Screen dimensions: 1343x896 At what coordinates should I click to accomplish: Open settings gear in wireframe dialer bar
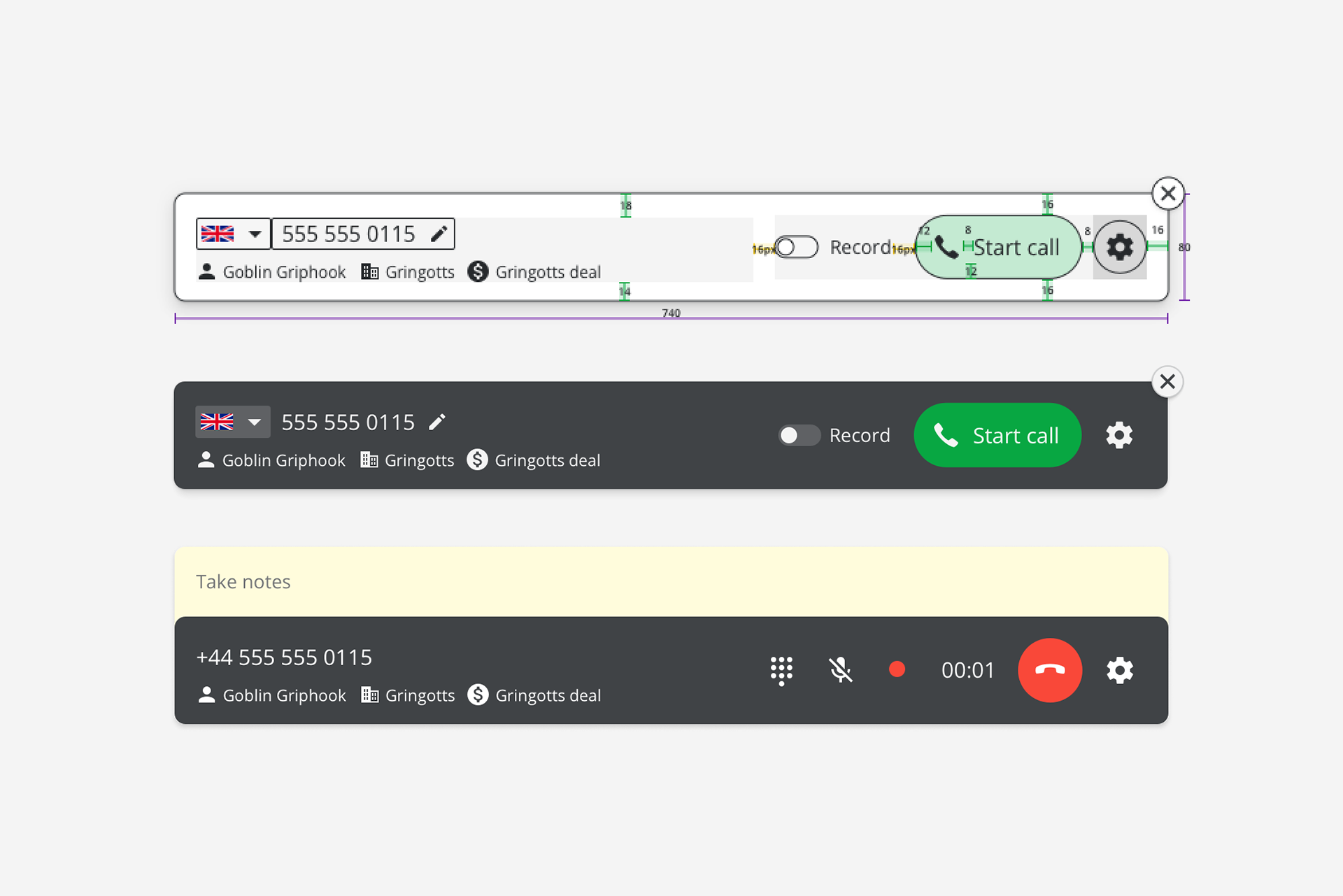click(x=1120, y=247)
